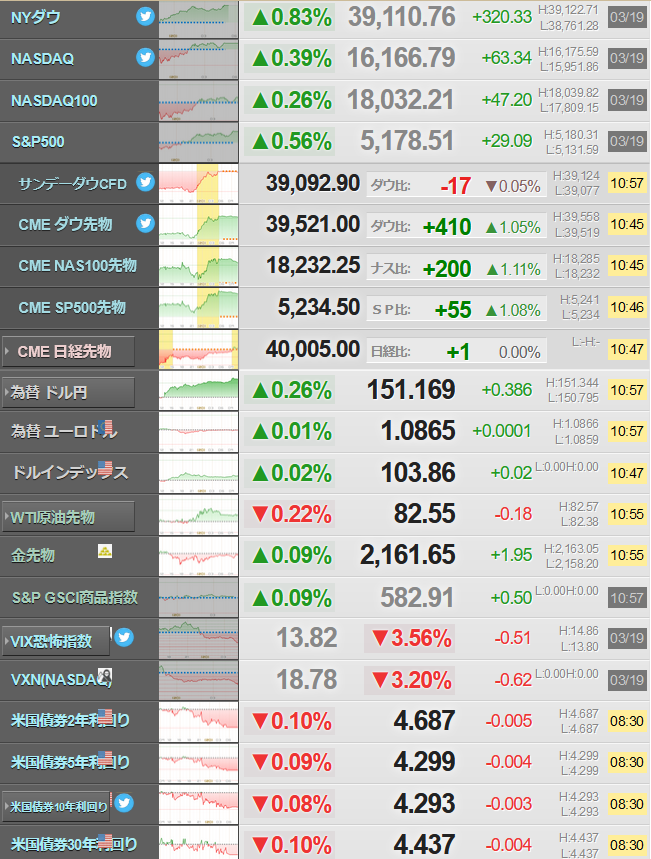Open the 為替 ドル円 mini chart
The width and height of the screenshot is (651, 859).
198,391
